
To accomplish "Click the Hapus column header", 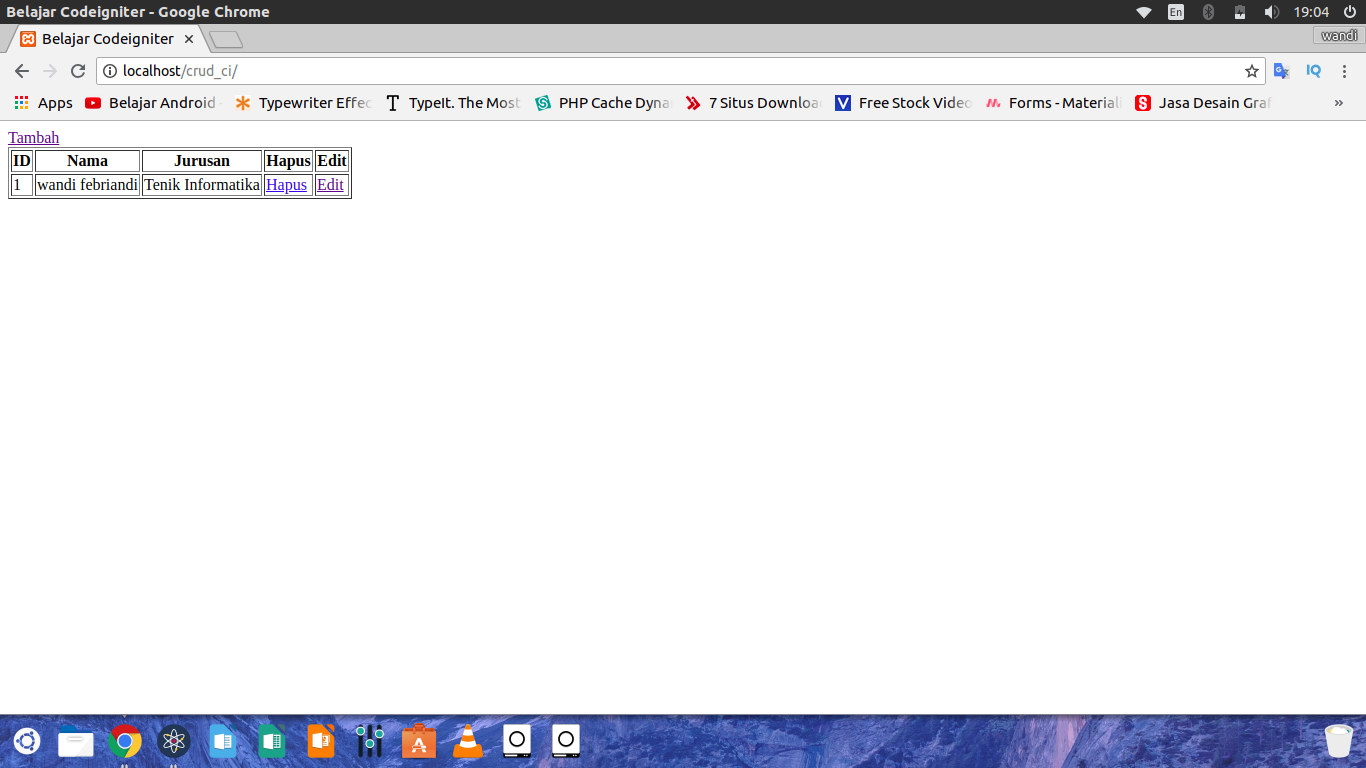I will coord(288,161).
